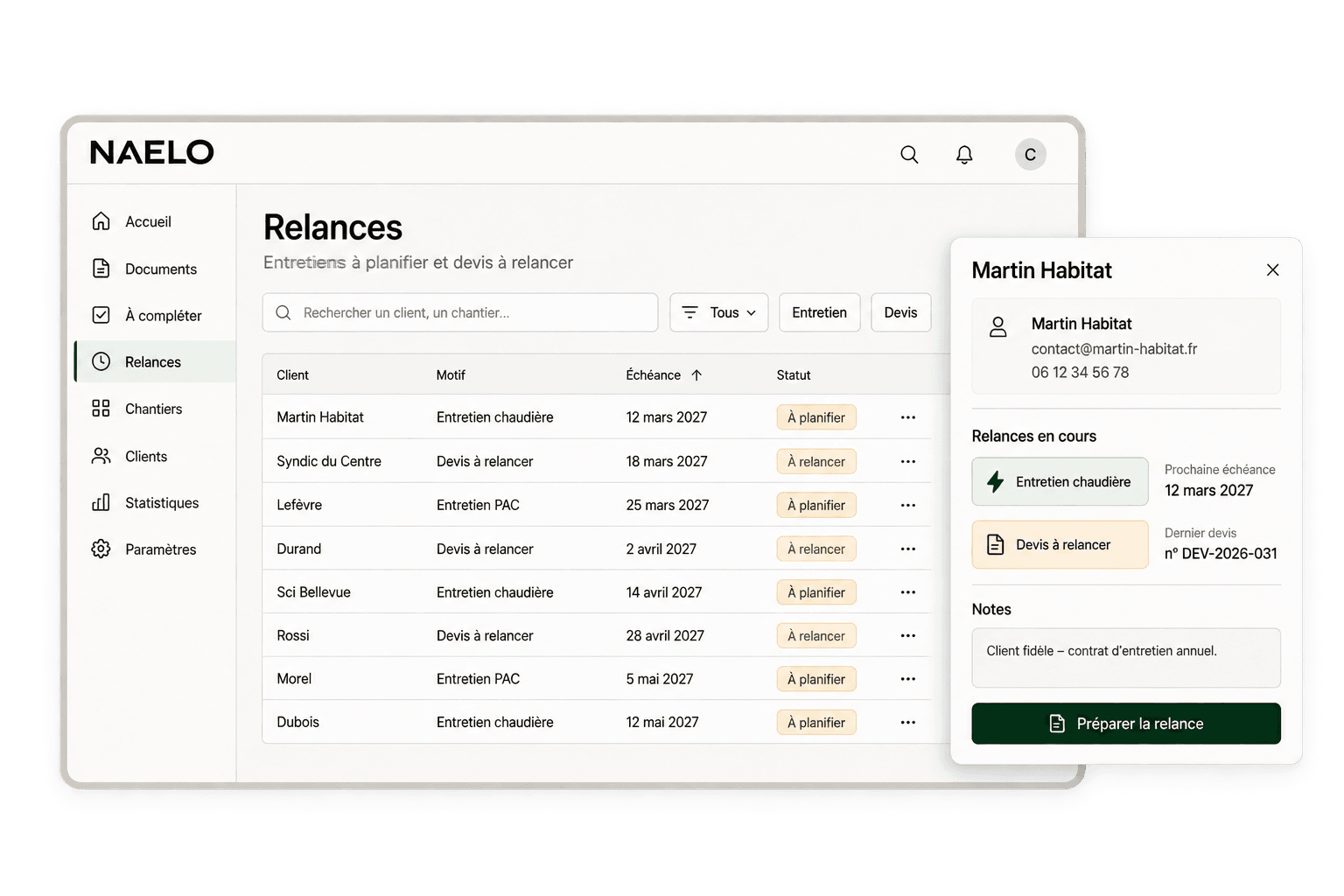Open the Tous filter dropdown

click(719, 312)
